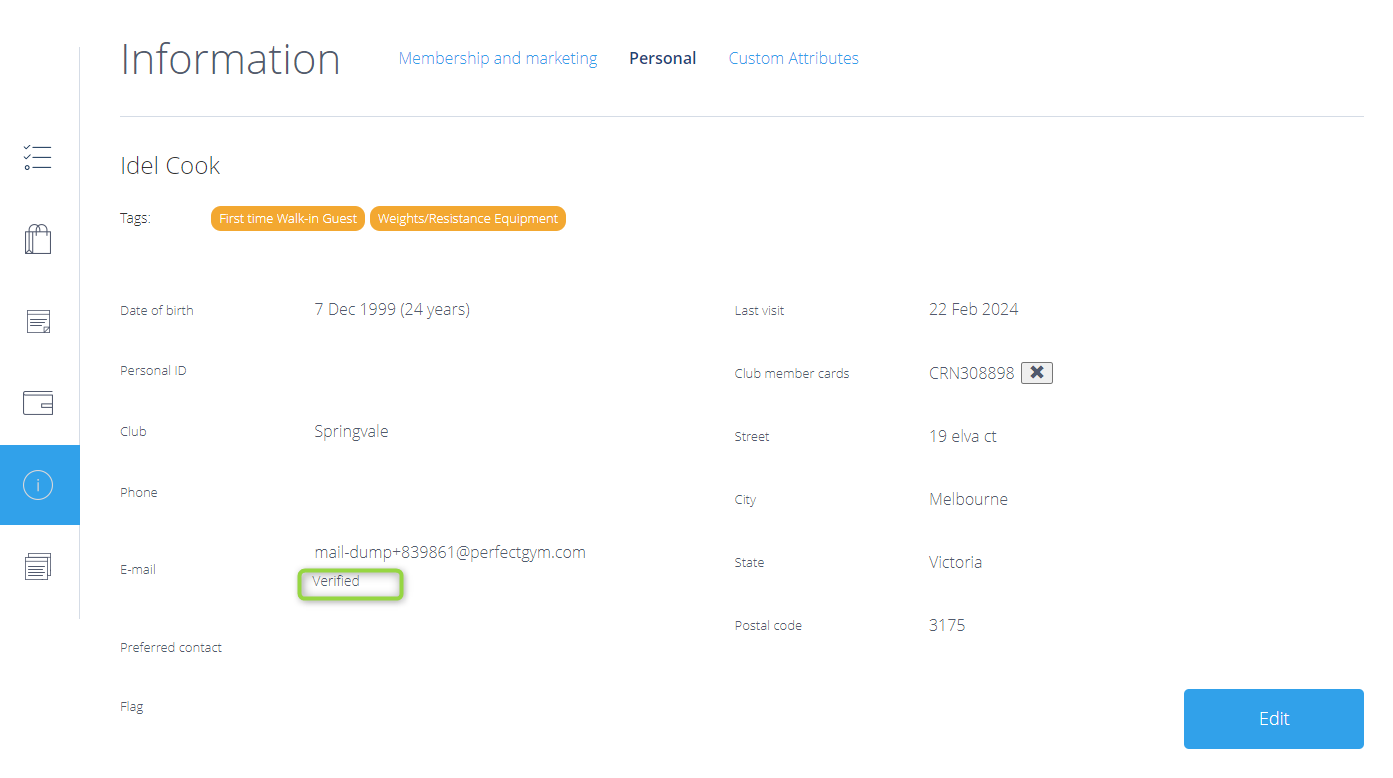Open the stacked documents sidebar icon
The image size is (1393, 778).
(38, 566)
